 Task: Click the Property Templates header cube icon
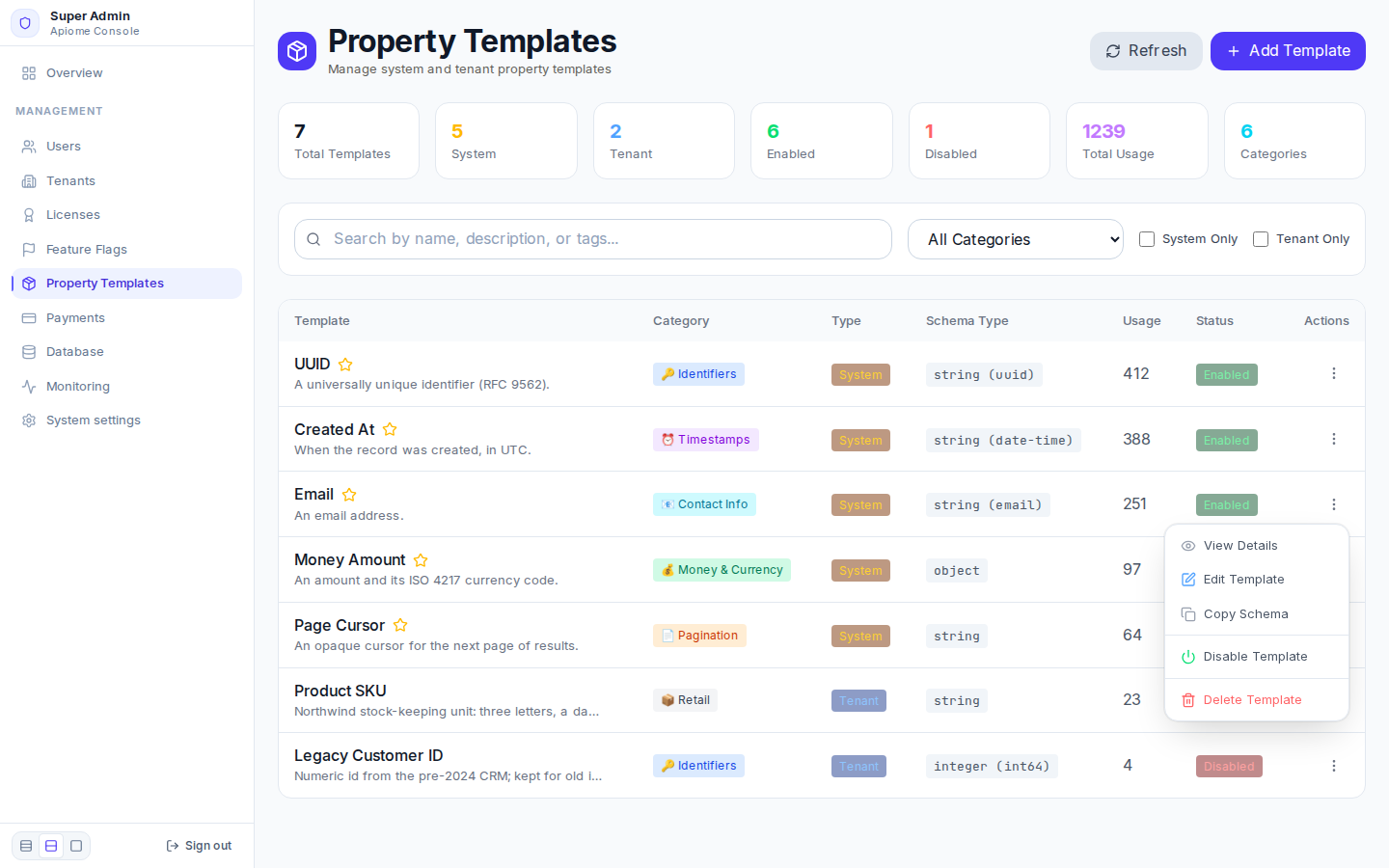[297, 51]
